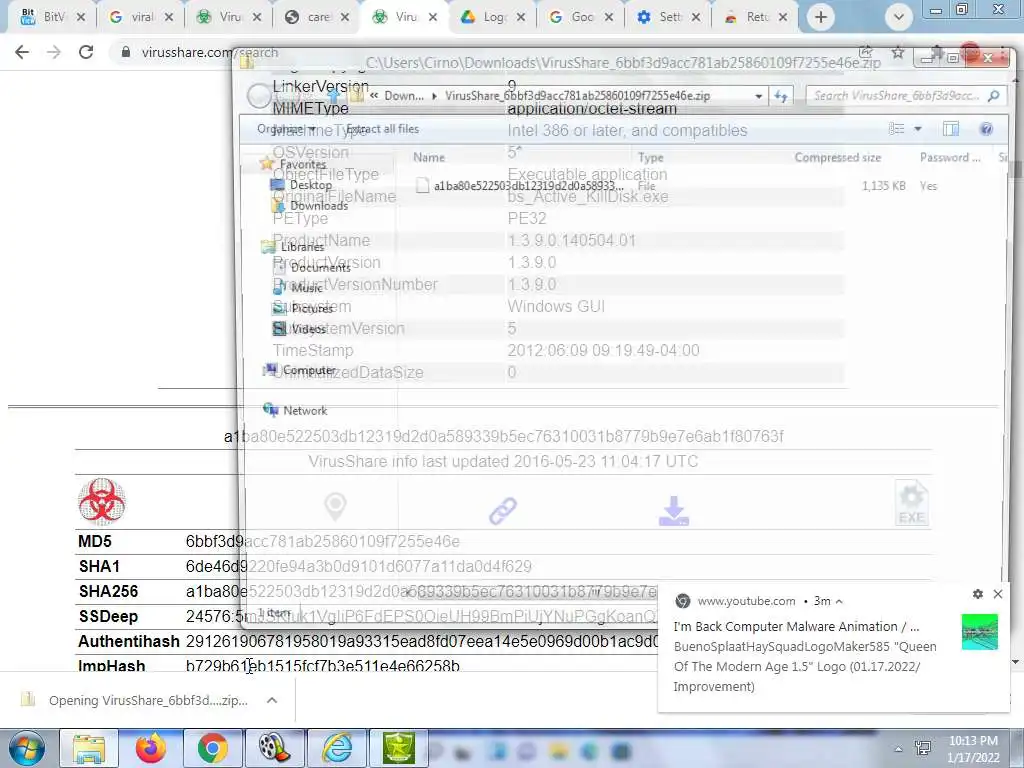Sort files by Name column
This screenshot has height=768, width=1024.
429,157
